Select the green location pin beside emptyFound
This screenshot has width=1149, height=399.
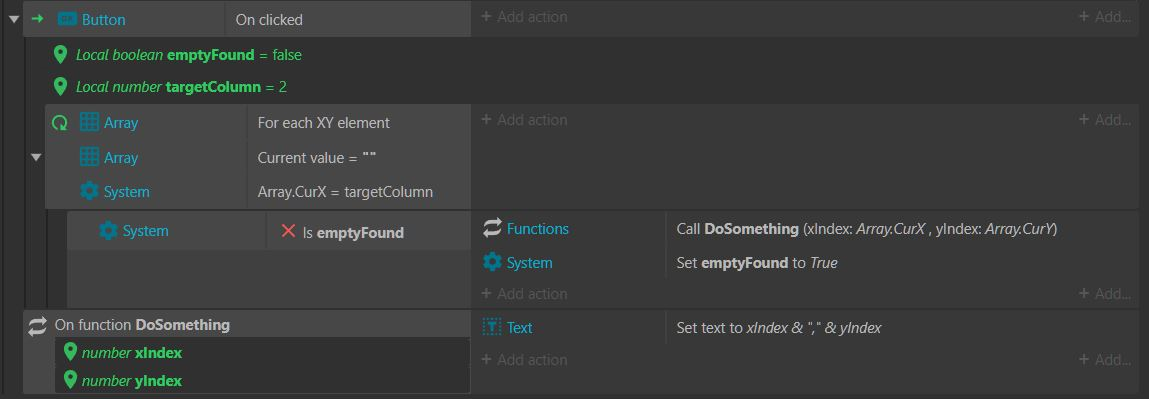(x=61, y=55)
